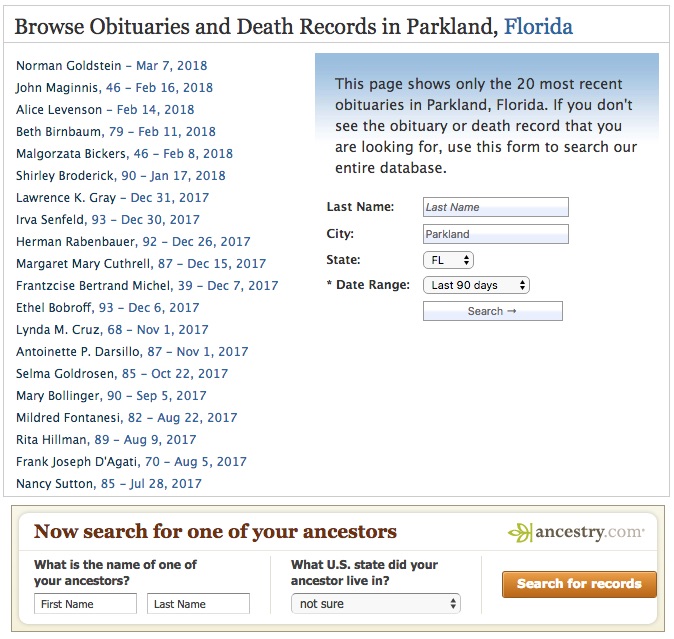Open Selma Goldrosen obituary entry
The height and width of the screenshot is (639, 674).
click(x=122, y=373)
